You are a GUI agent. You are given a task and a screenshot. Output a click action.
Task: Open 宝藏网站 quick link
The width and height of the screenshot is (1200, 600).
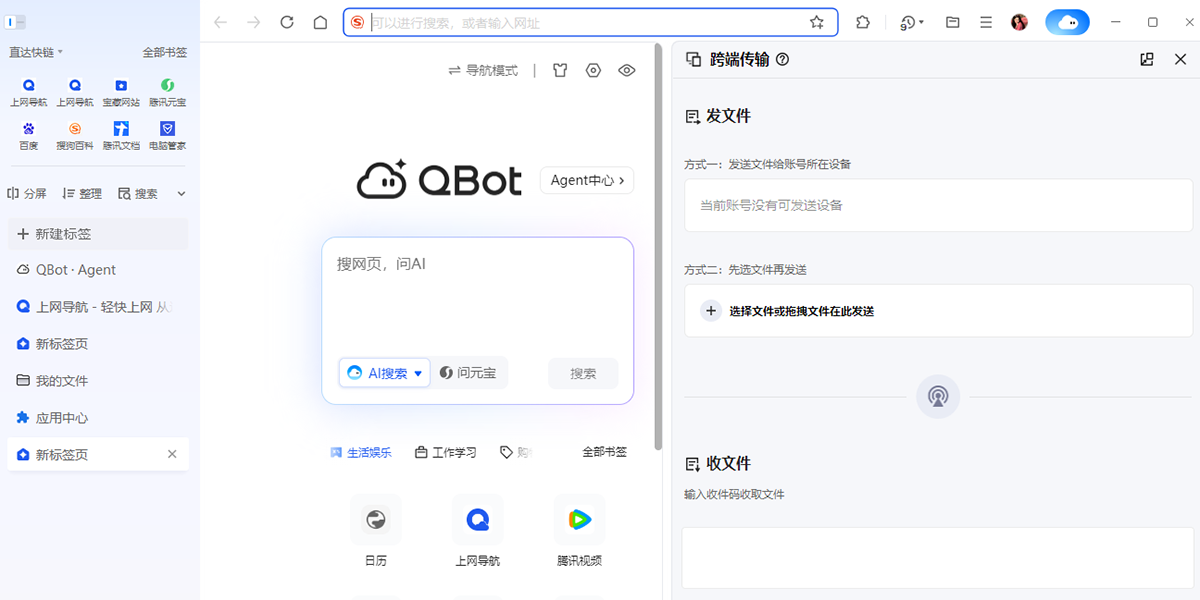pyautogui.click(x=121, y=92)
